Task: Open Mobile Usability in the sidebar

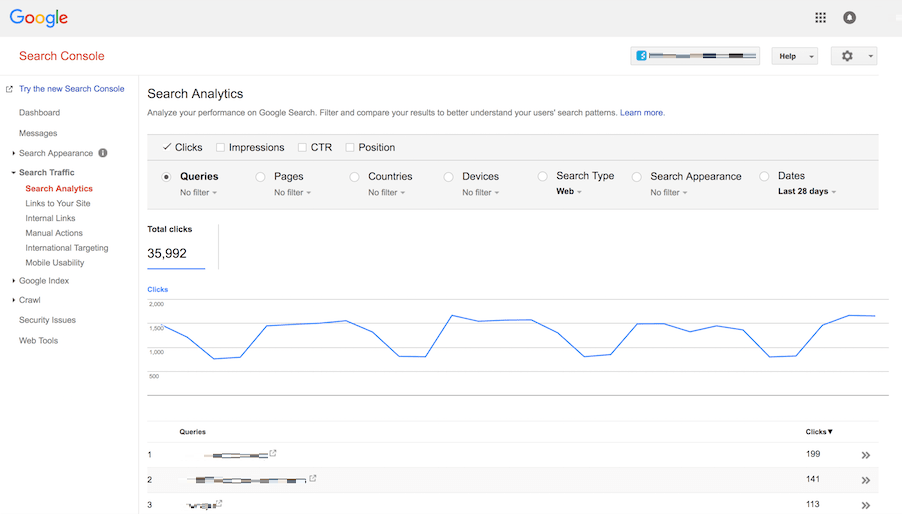Action: (x=55, y=263)
